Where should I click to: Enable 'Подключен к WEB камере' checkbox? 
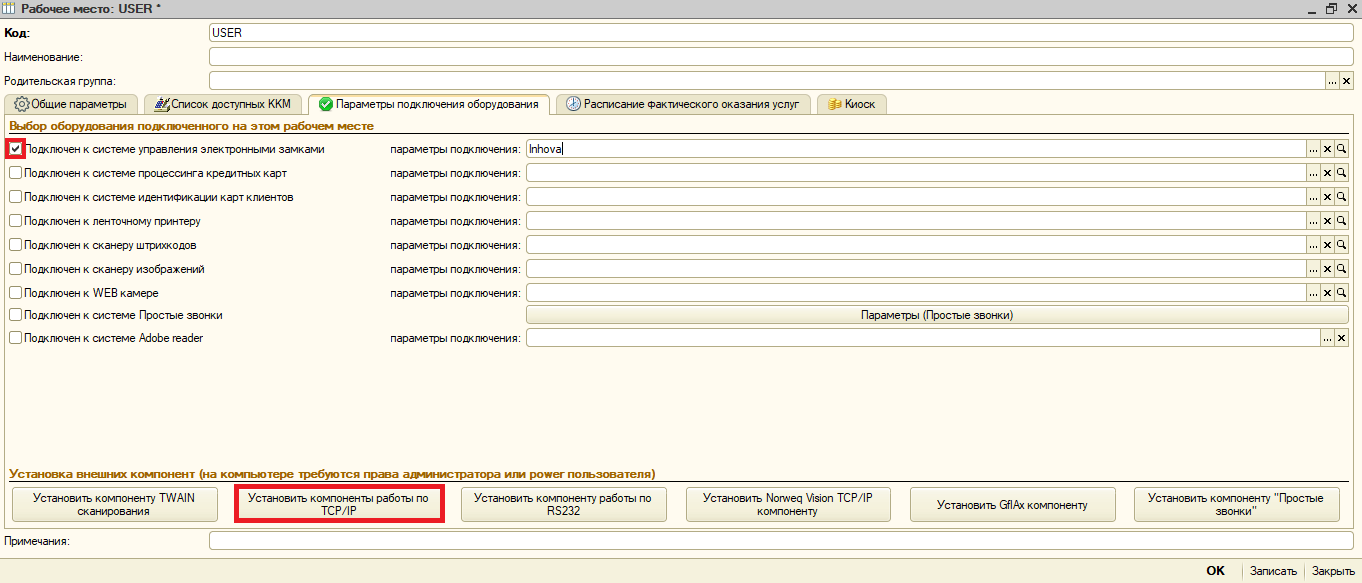click(x=15, y=293)
